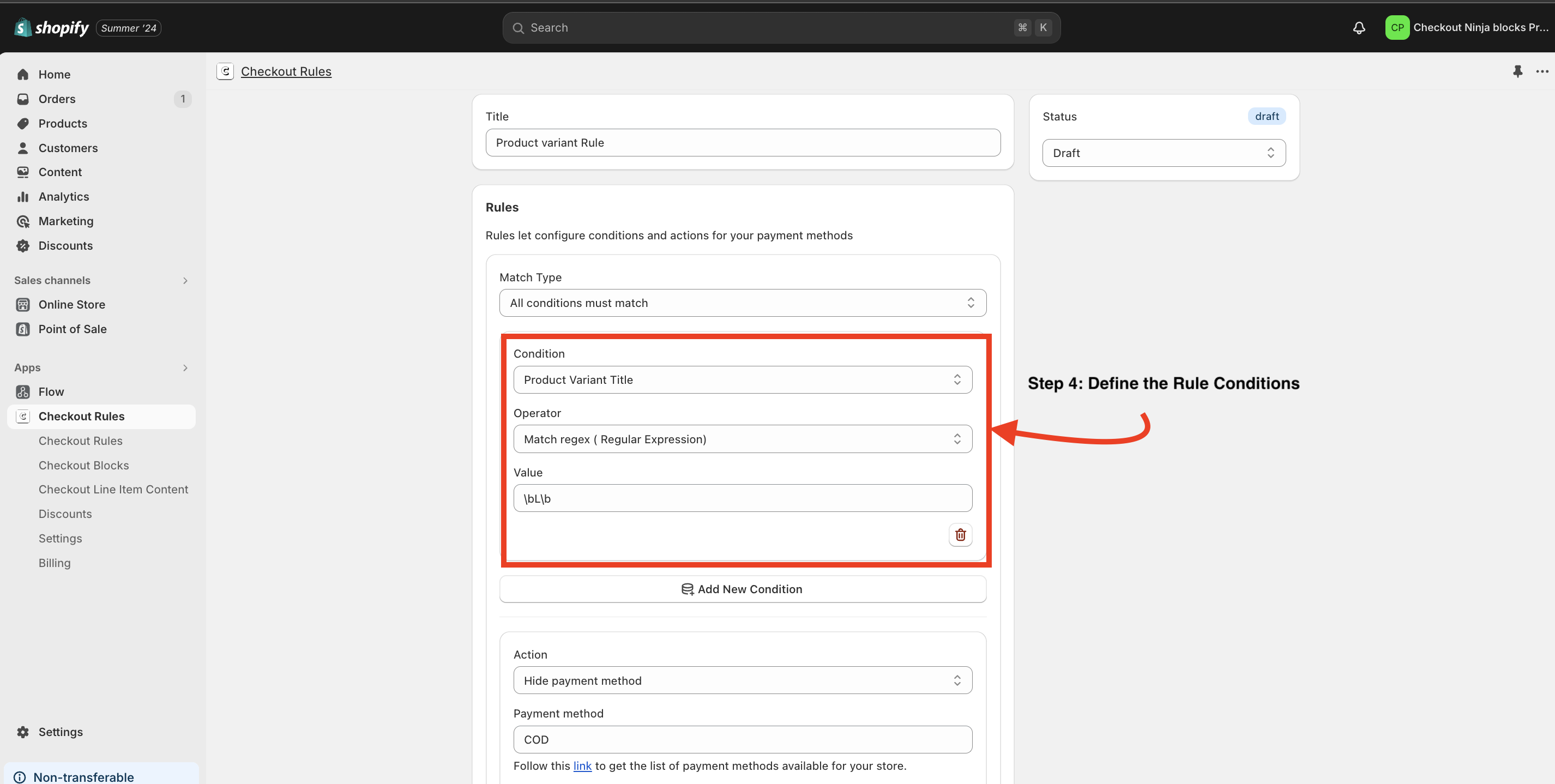This screenshot has height=784, width=1555.
Task: Click the Checkout Rules app icon in header
Action: (225, 71)
